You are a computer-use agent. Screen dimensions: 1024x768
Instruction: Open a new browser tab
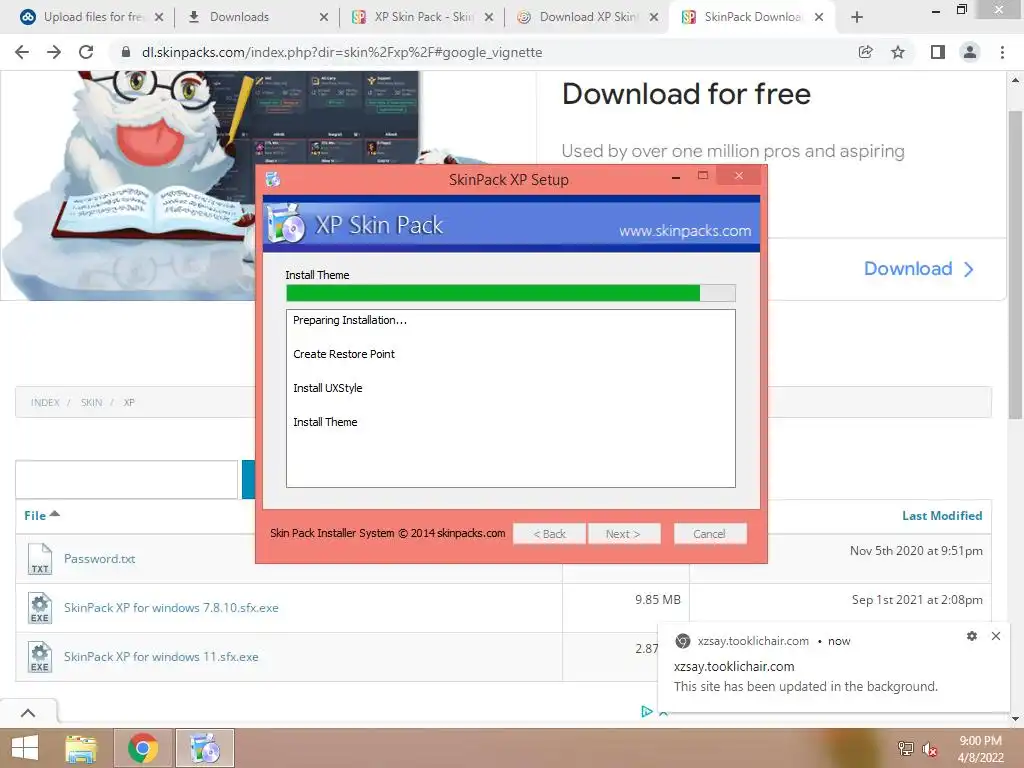point(857,17)
